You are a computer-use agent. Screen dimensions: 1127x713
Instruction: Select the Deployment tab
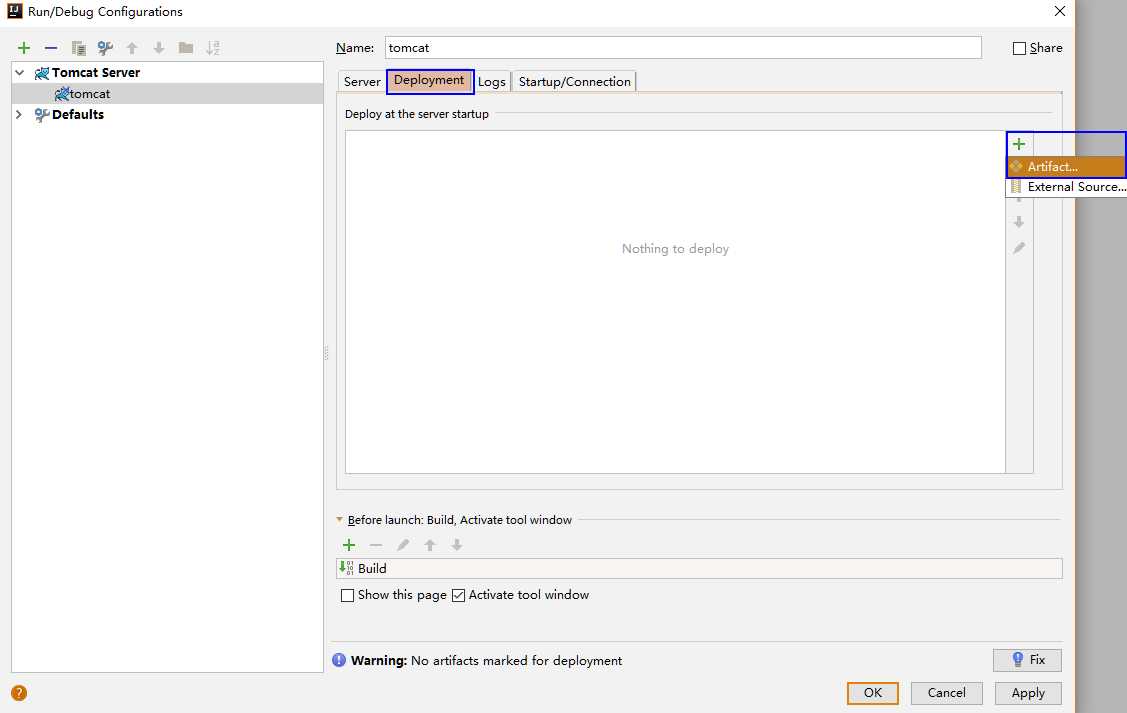pyautogui.click(x=430, y=80)
